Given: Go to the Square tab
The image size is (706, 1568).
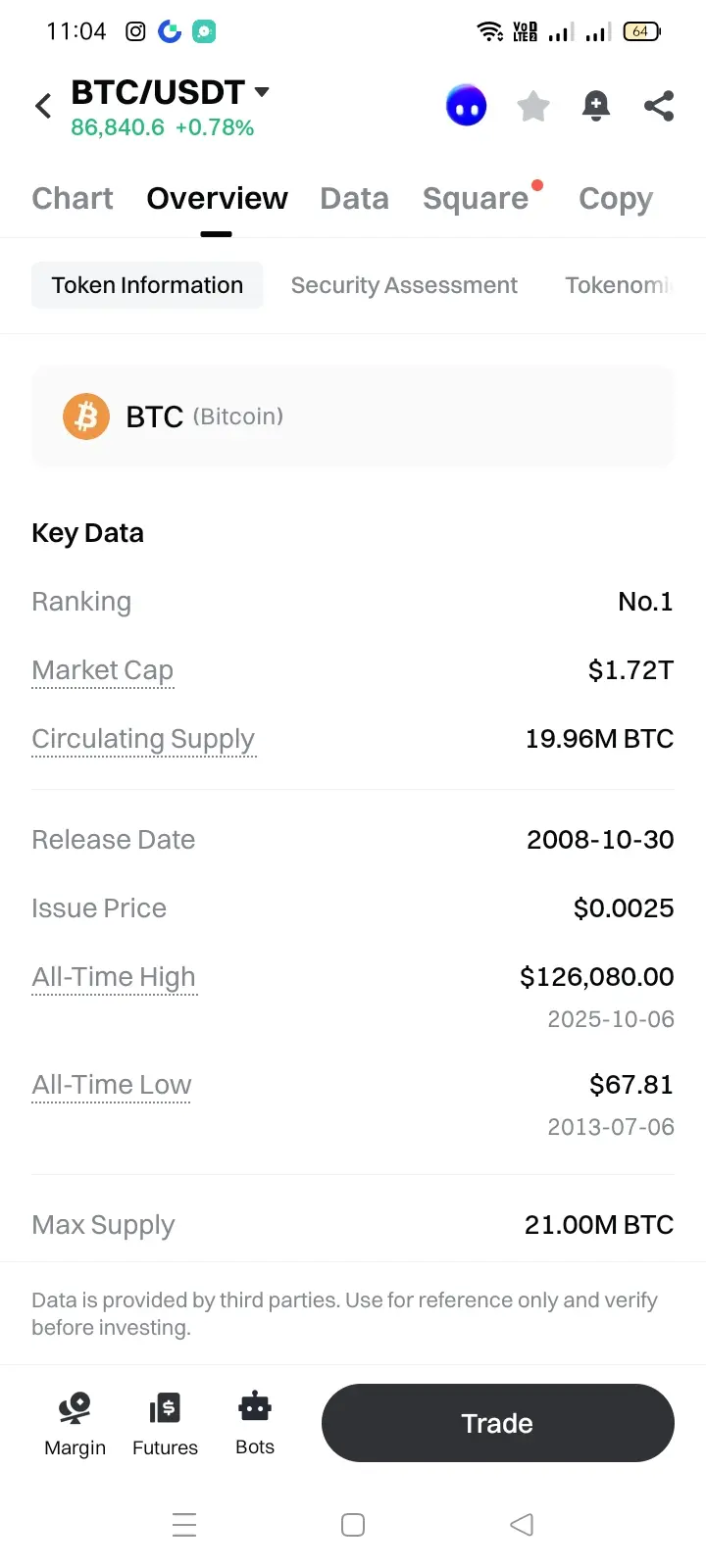Looking at the screenshot, I should 476,198.
